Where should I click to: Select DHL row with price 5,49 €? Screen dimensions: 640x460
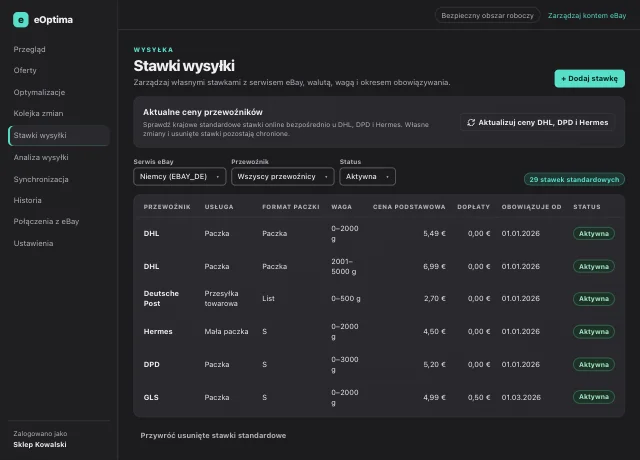click(379, 233)
